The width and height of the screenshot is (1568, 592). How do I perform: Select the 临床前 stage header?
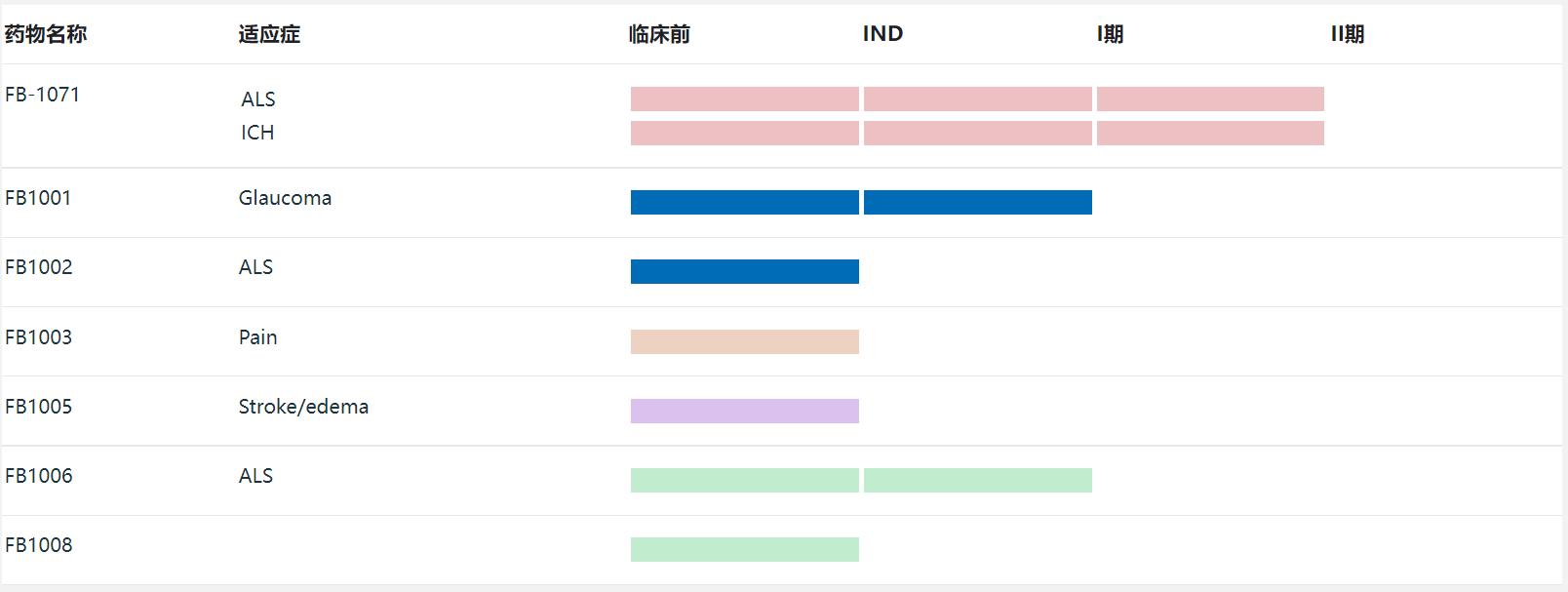659,34
